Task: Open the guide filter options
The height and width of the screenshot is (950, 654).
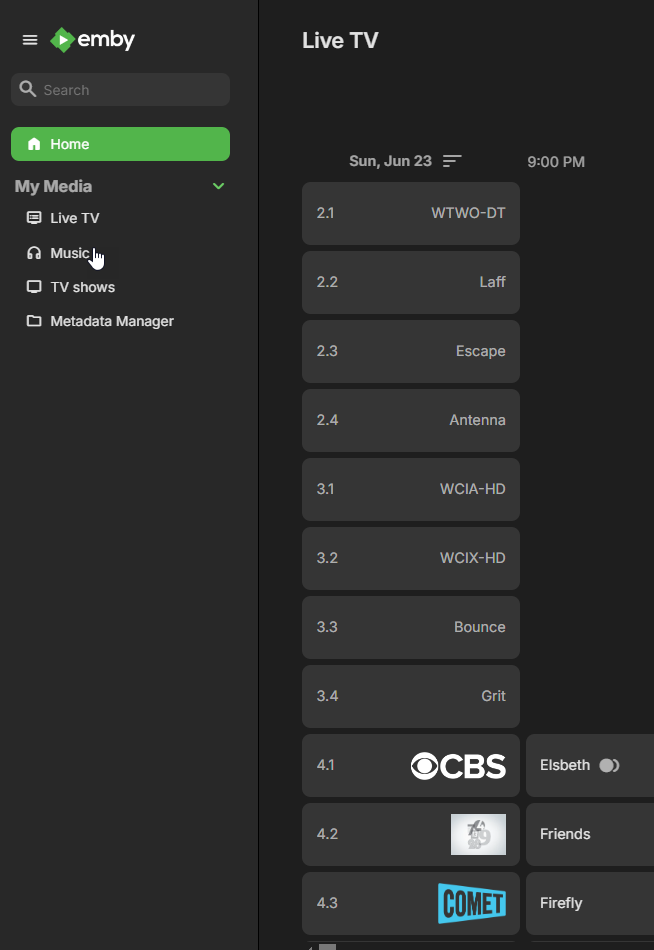Action: 452,161
